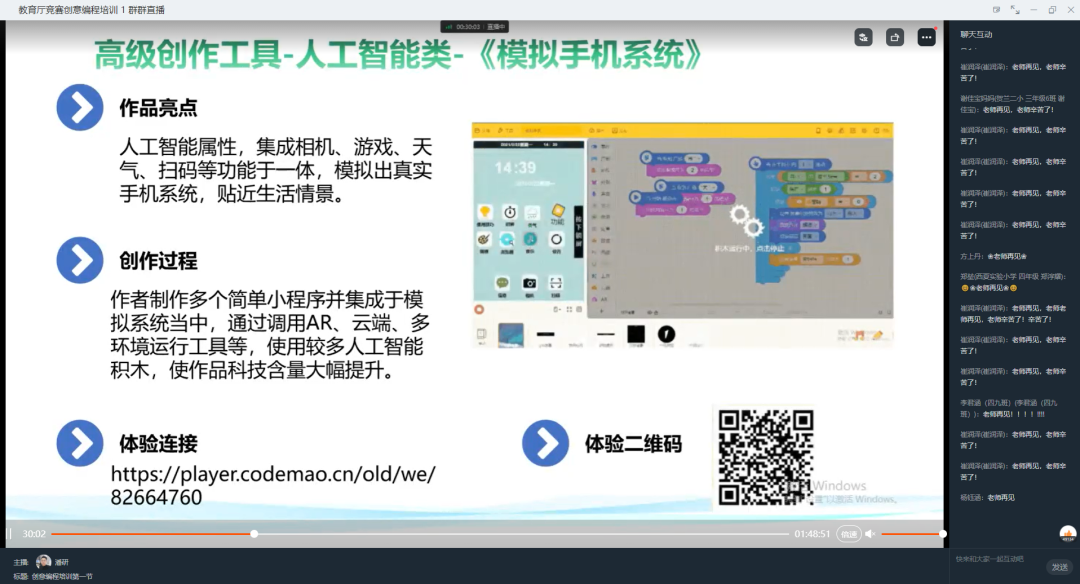
Task: Click the host avatar next to 主播
Action: (43, 562)
